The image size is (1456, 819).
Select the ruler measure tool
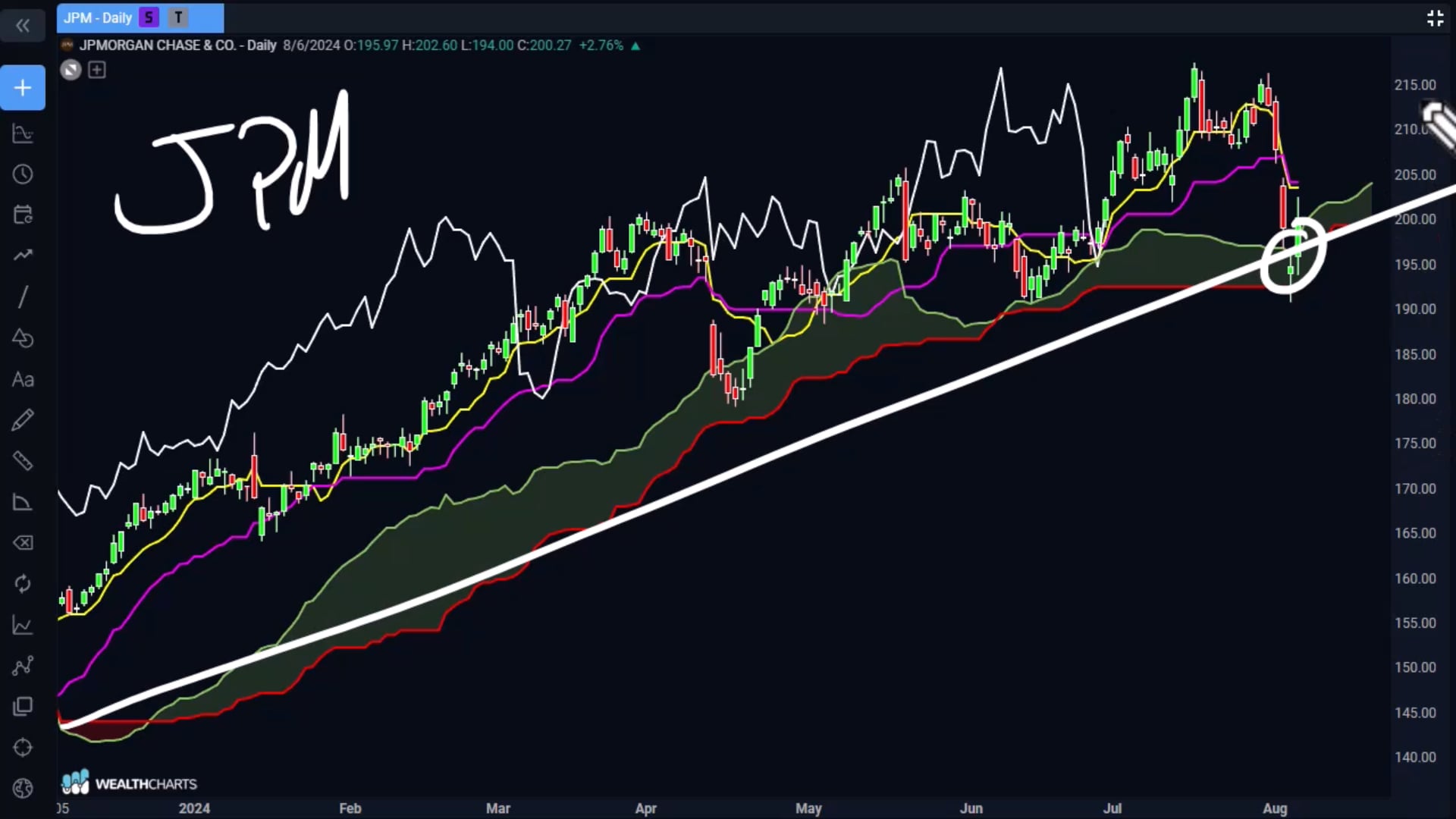pyautogui.click(x=23, y=461)
